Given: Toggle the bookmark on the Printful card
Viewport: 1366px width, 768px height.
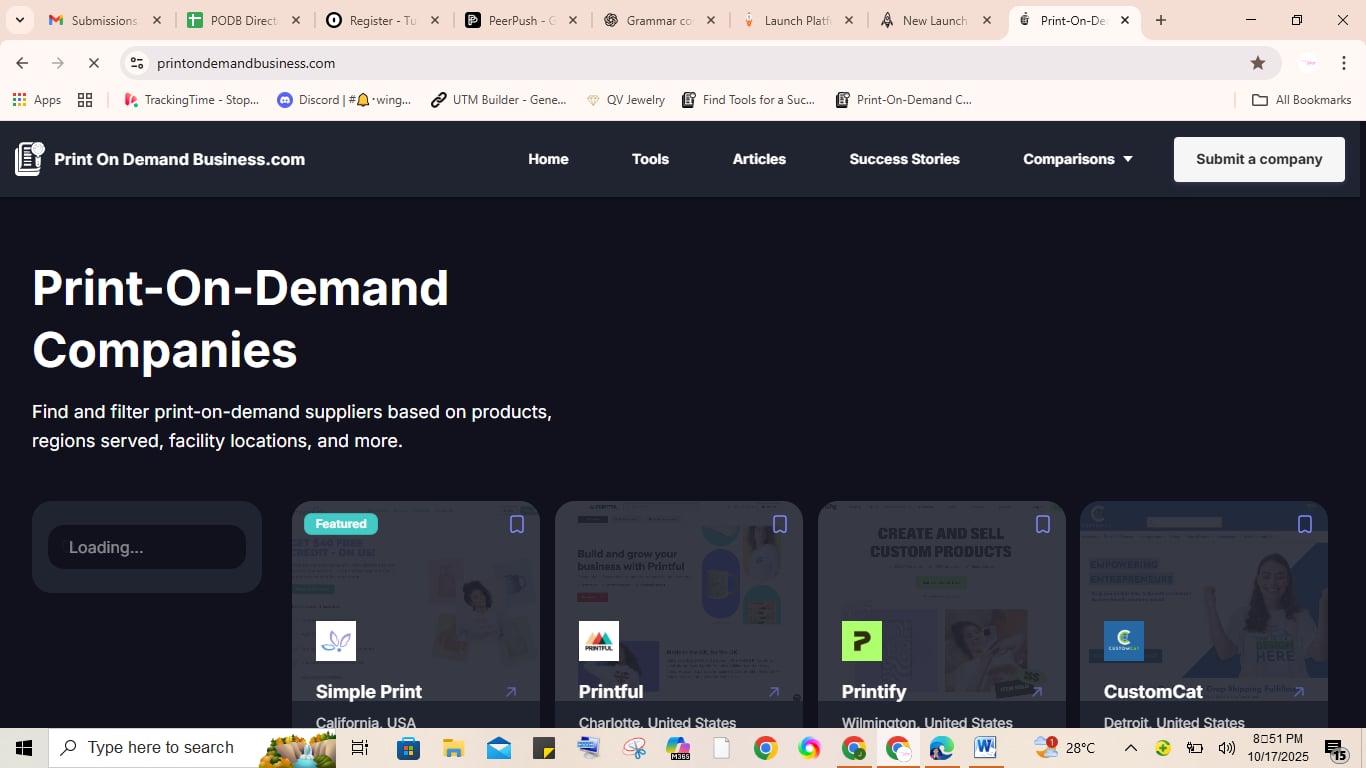Looking at the screenshot, I should tap(780, 523).
